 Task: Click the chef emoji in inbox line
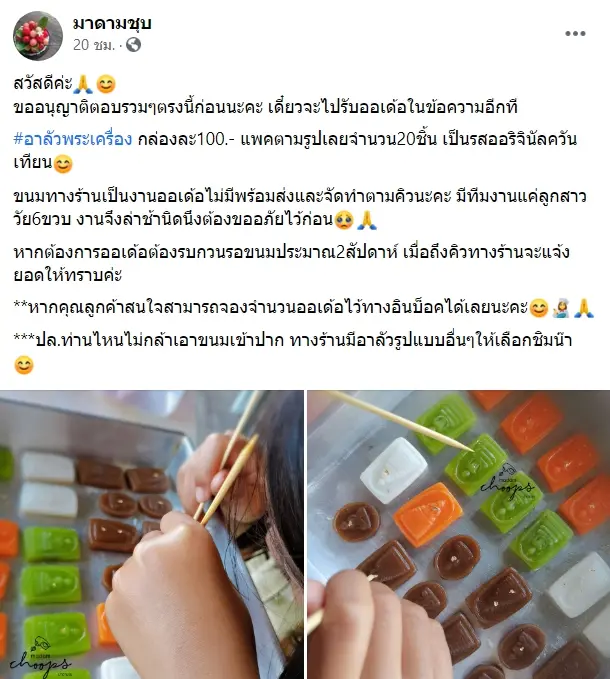tap(561, 309)
